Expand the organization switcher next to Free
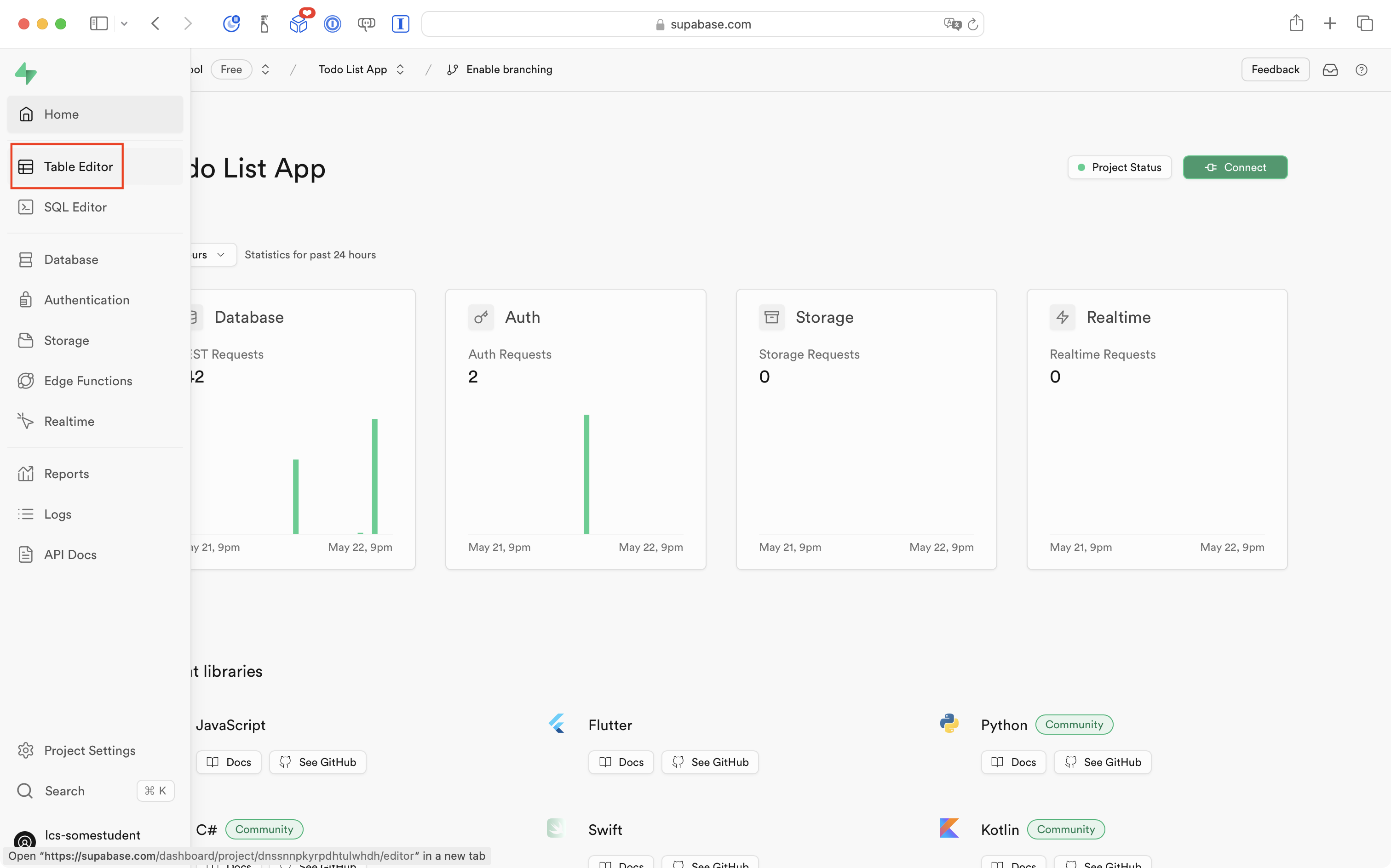This screenshot has width=1391, height=868. click(x=265, y=69)
